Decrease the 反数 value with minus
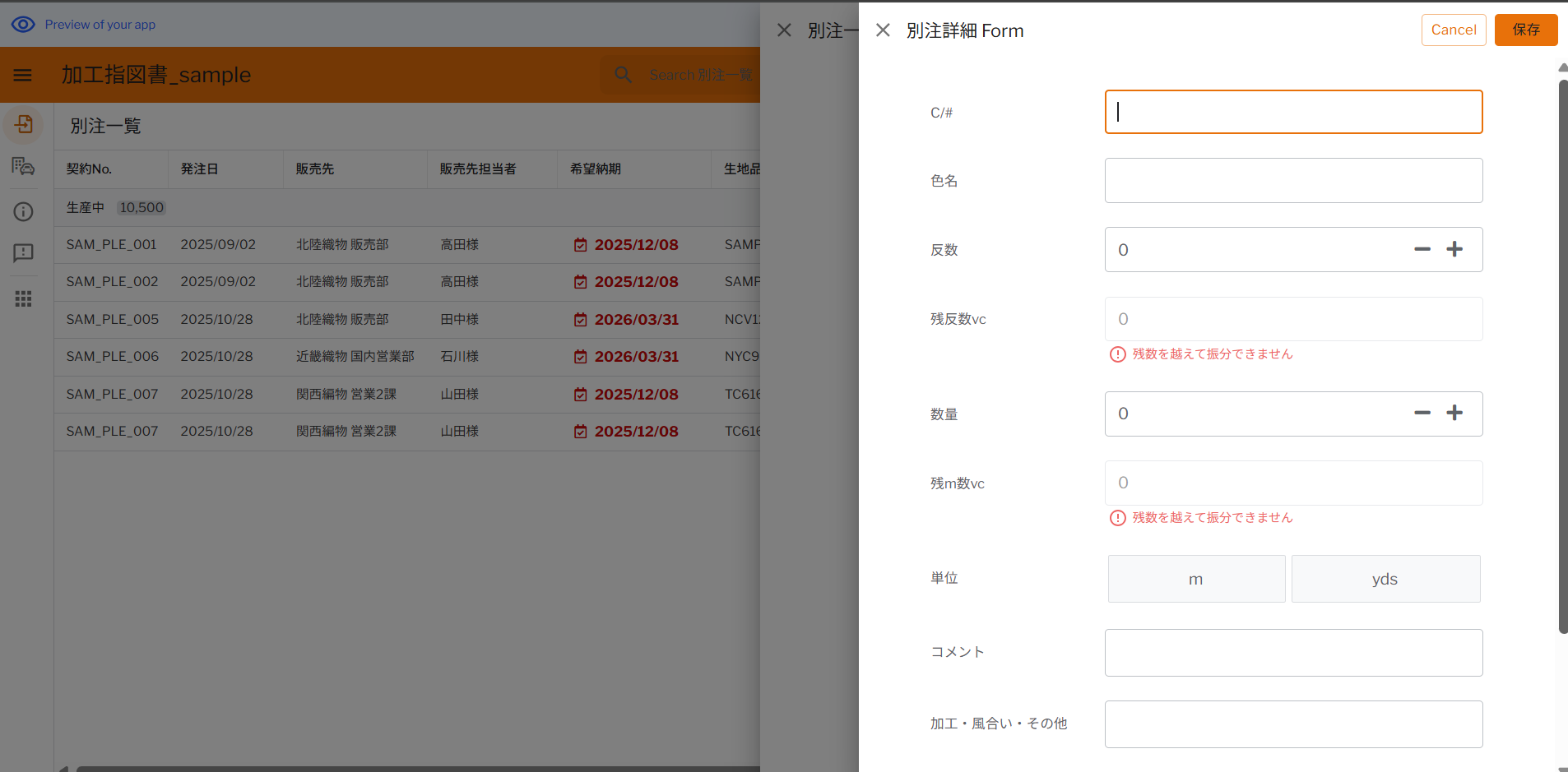Image resolution: width=1568 pixels, height=772 pixels. click(1422, 249)
